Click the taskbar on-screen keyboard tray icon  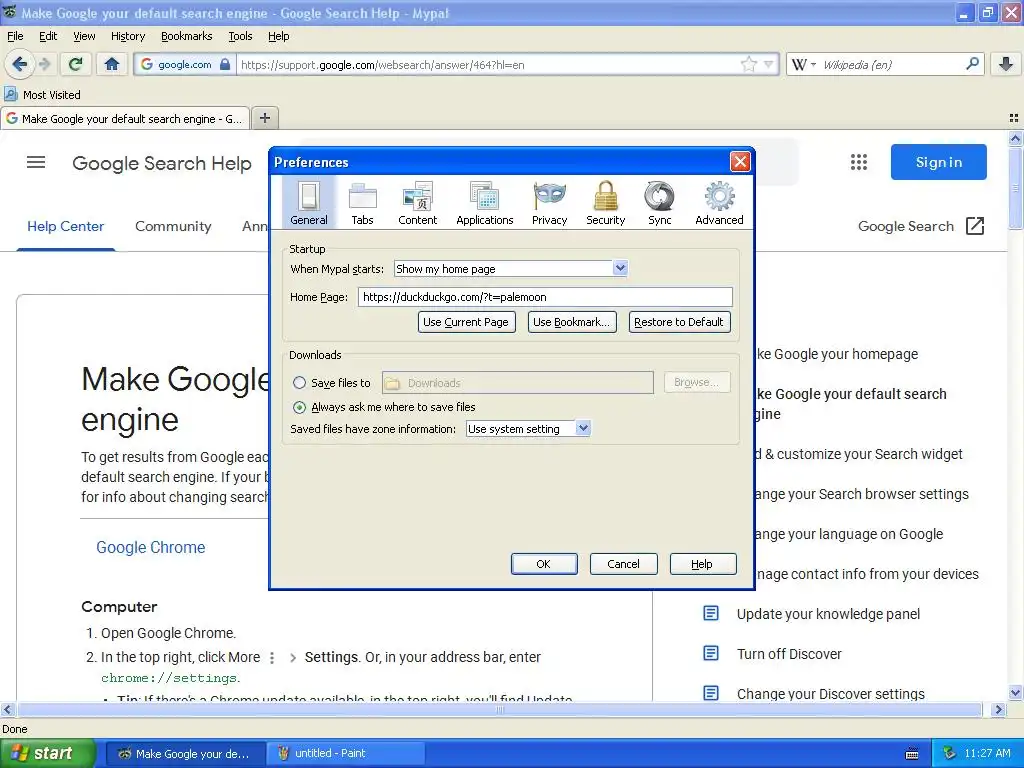[912, 754]
